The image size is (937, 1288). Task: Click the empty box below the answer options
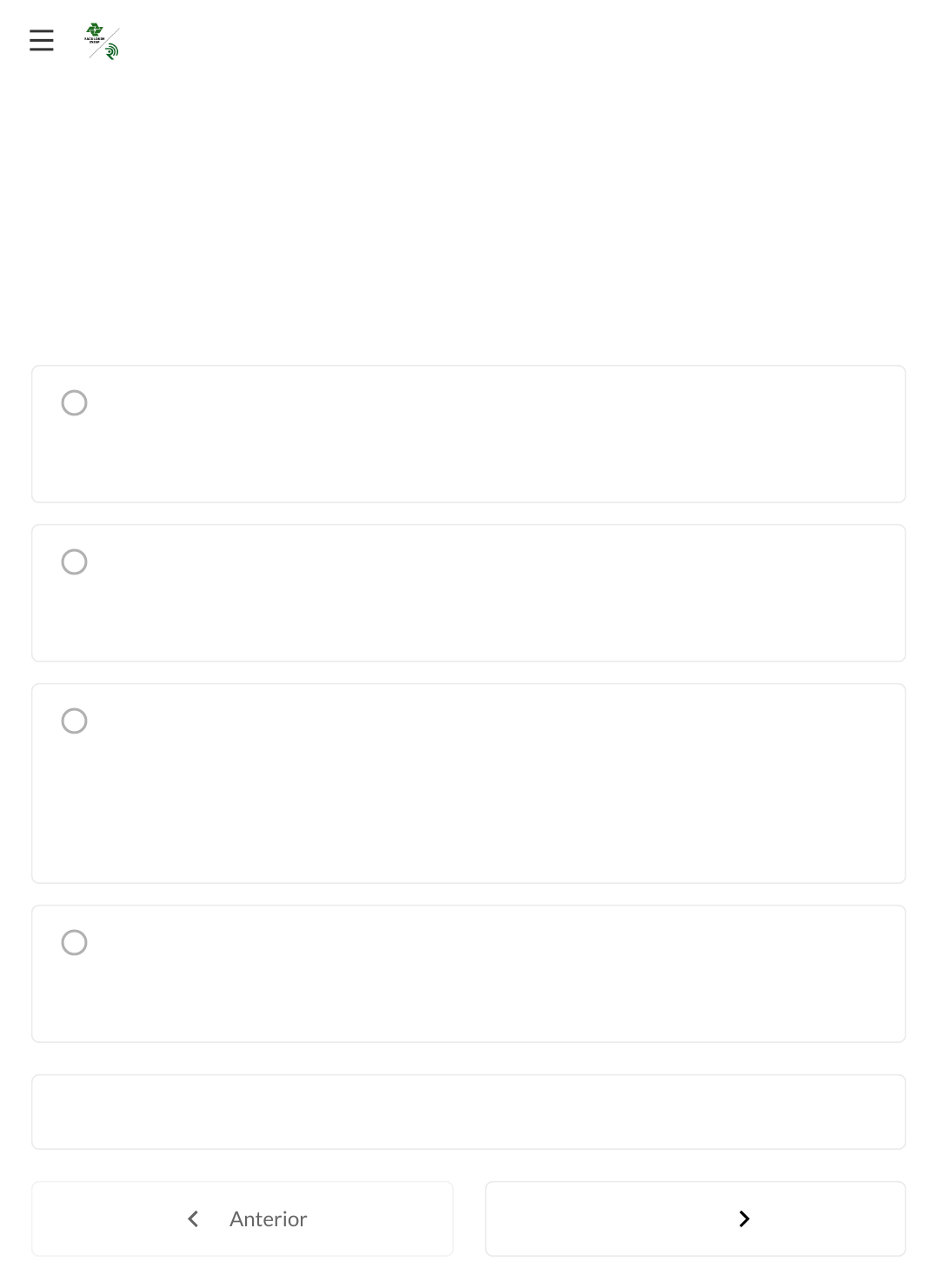coord(468,1112)
